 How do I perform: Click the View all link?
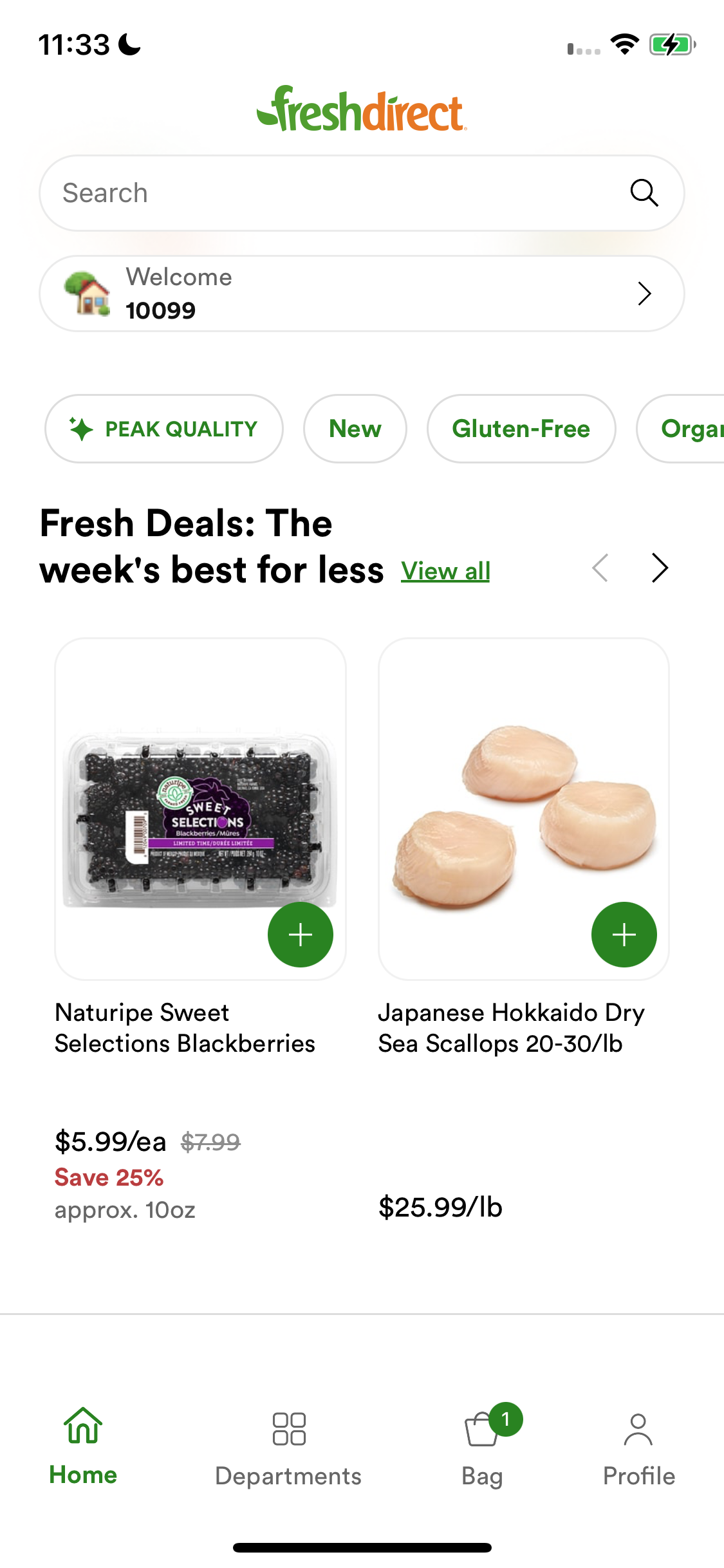(x=445, y=571)
